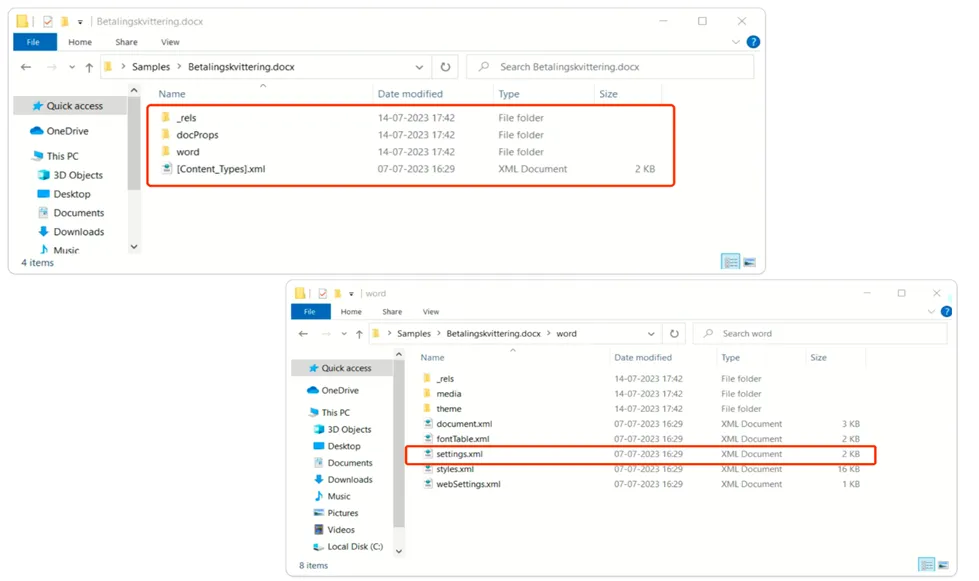Image resolution: width=979 pixels, height=581 pixels.
Task: Refresh the Betalingskvittering.docx folder view
Action: coord(445,67)
